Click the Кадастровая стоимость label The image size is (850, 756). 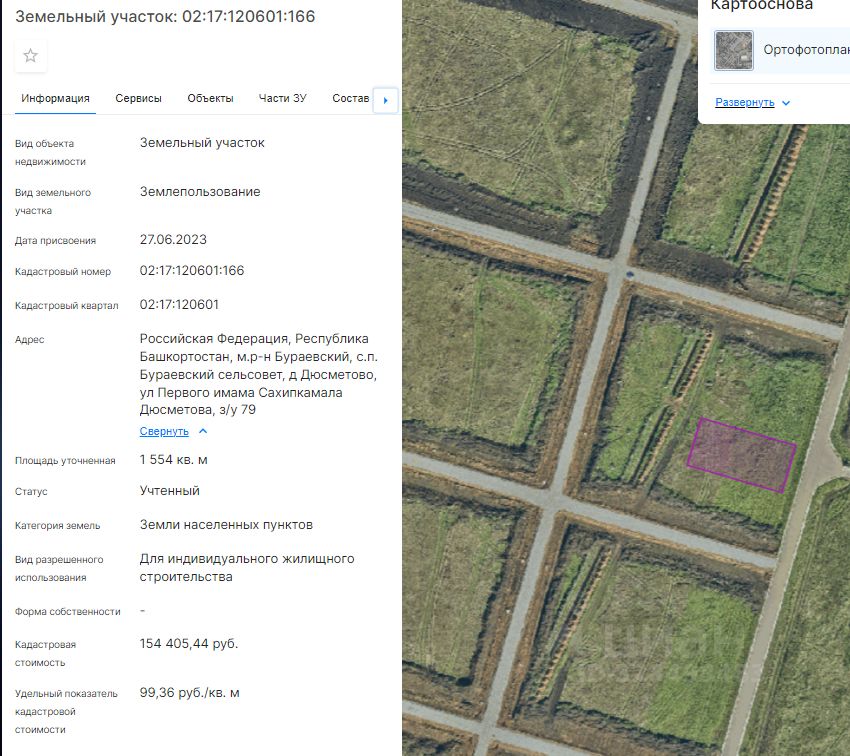tap(45, 654)
